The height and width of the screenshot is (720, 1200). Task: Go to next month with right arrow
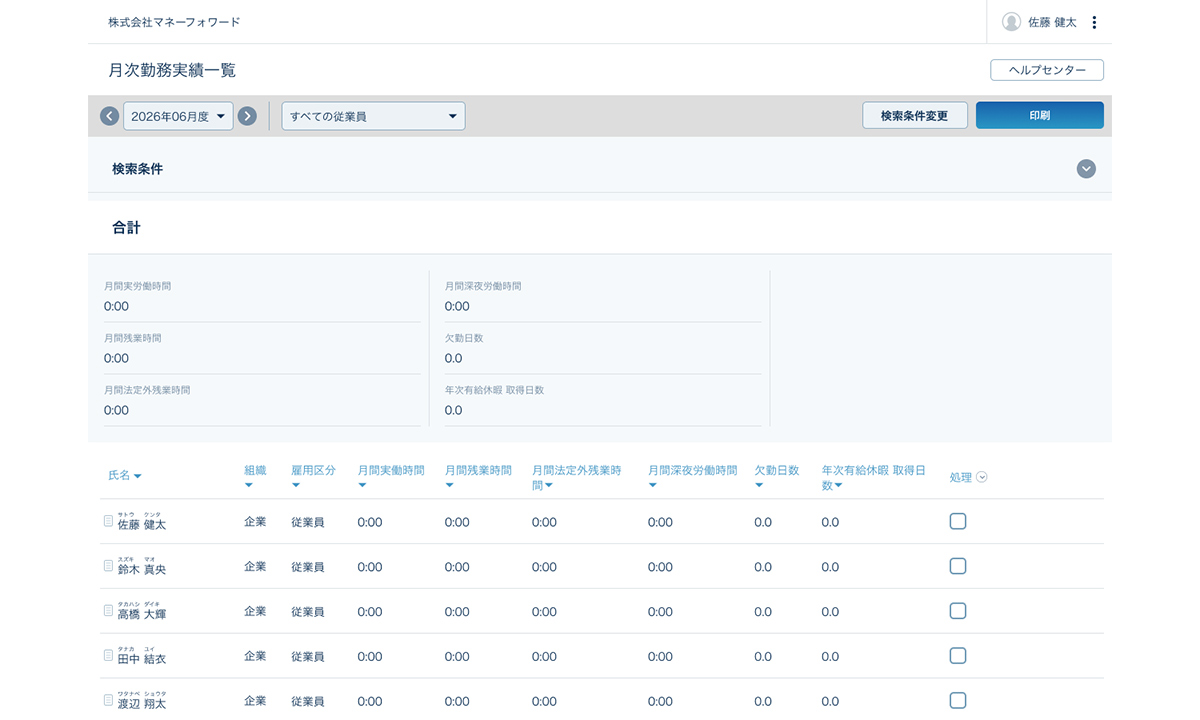[x=247, y=116]
